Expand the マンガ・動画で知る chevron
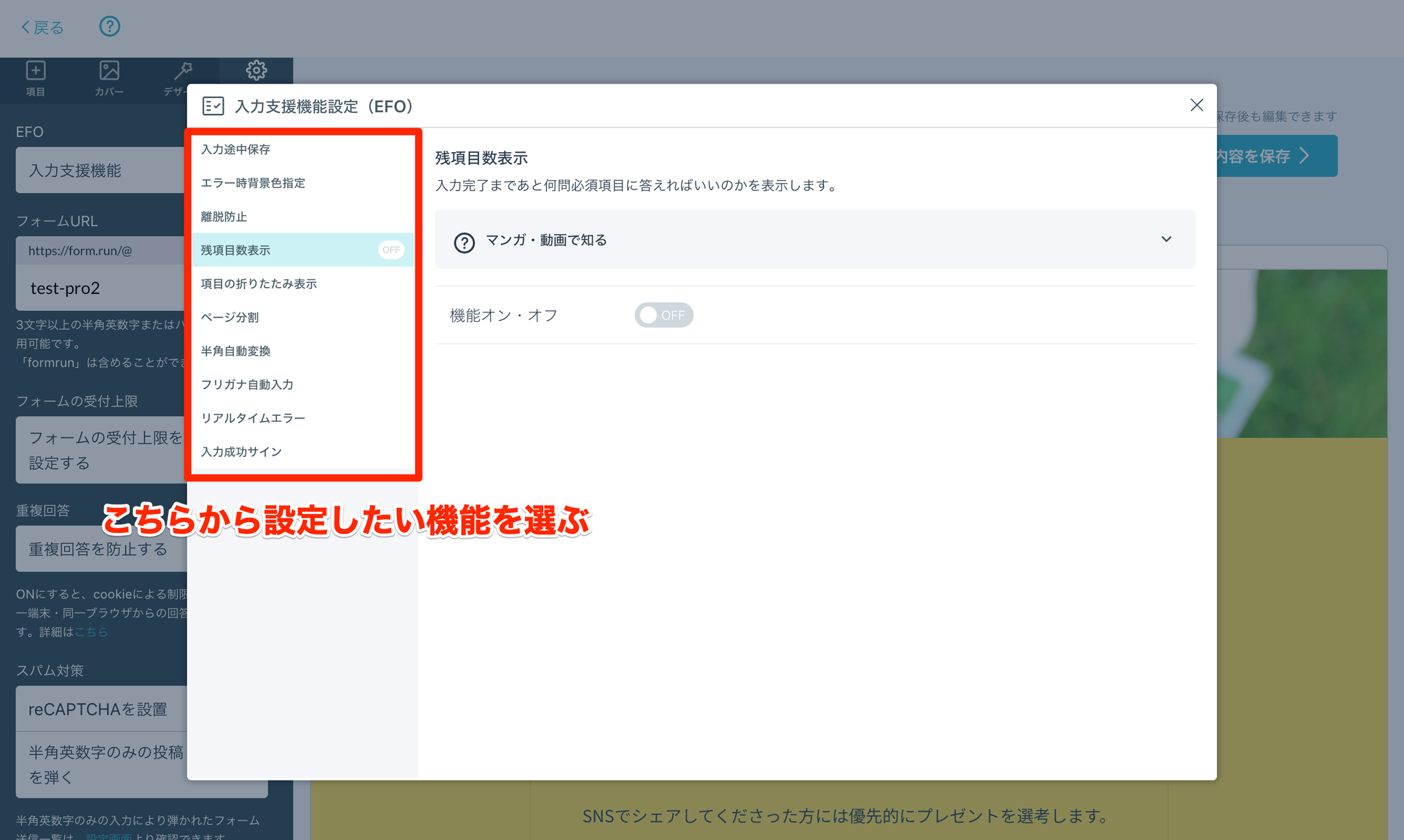 click(x=1166, y=239)
